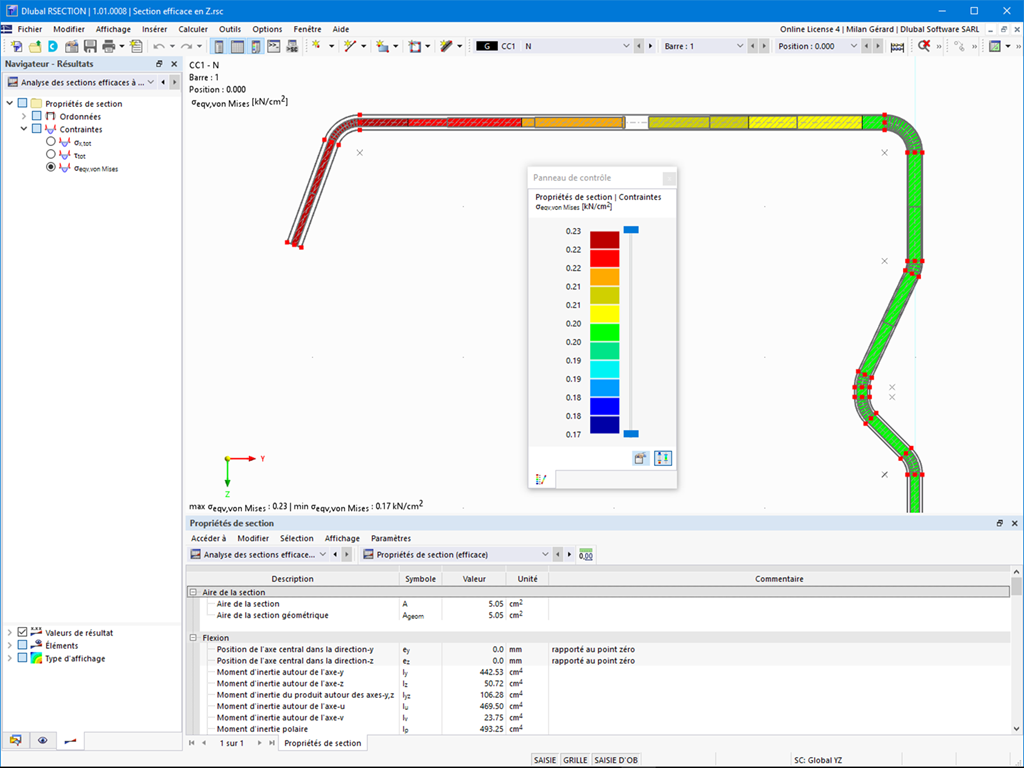Screen dimensions: 1024x768
Task: Click the control panel color options icon
Action: tap(641, 458)
